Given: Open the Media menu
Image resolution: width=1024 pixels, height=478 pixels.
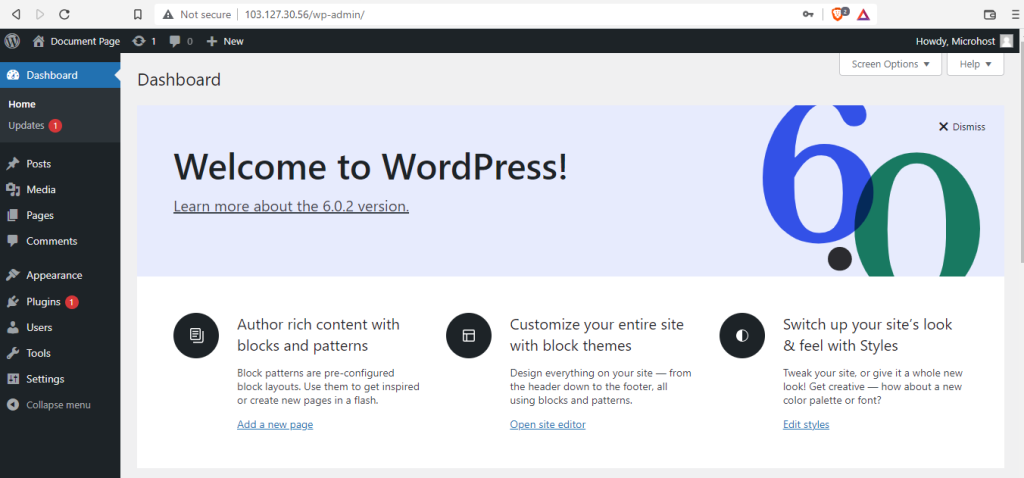Looking at the screenshot, I should [60, 189].
